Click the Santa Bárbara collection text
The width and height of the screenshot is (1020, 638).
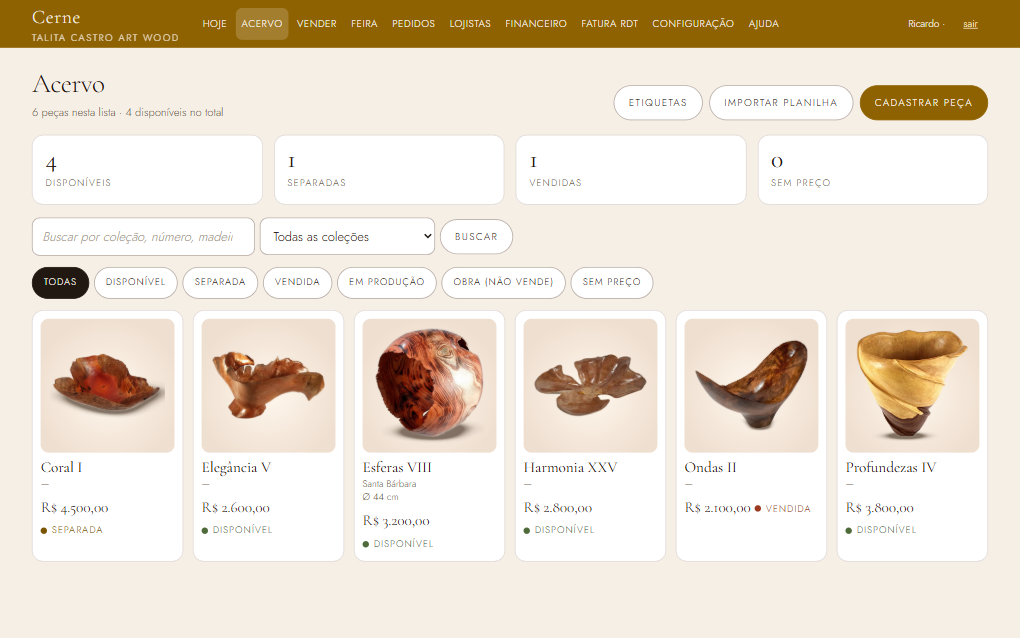click(x=390, y=484)
